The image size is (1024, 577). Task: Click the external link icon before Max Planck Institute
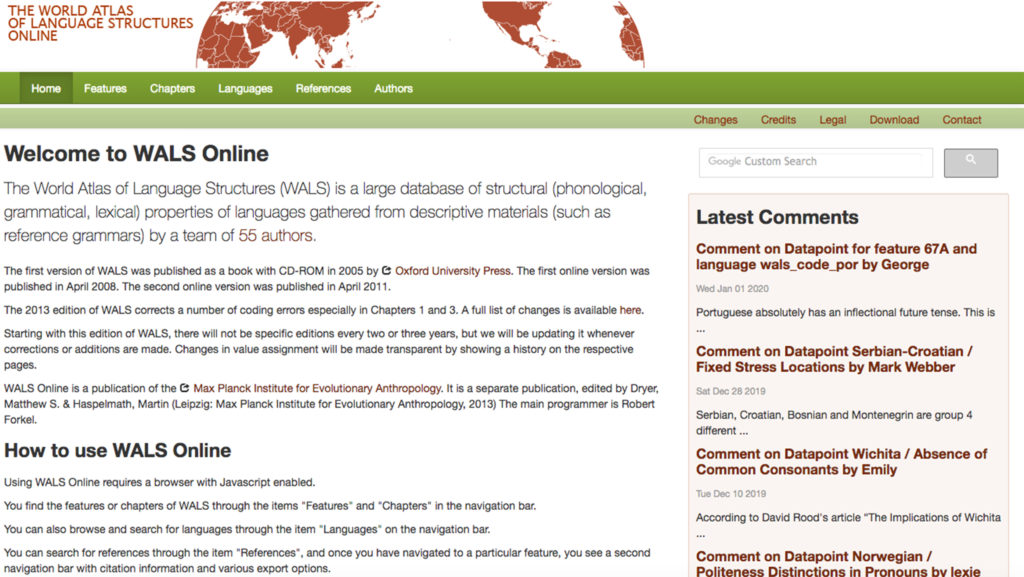pyautogui.click(x=184, y=388)
